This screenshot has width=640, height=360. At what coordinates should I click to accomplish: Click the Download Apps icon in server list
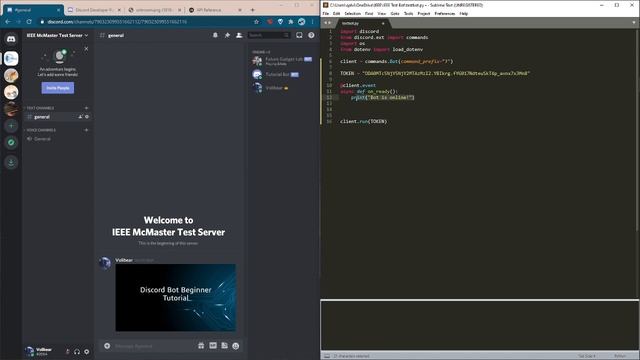11,162
